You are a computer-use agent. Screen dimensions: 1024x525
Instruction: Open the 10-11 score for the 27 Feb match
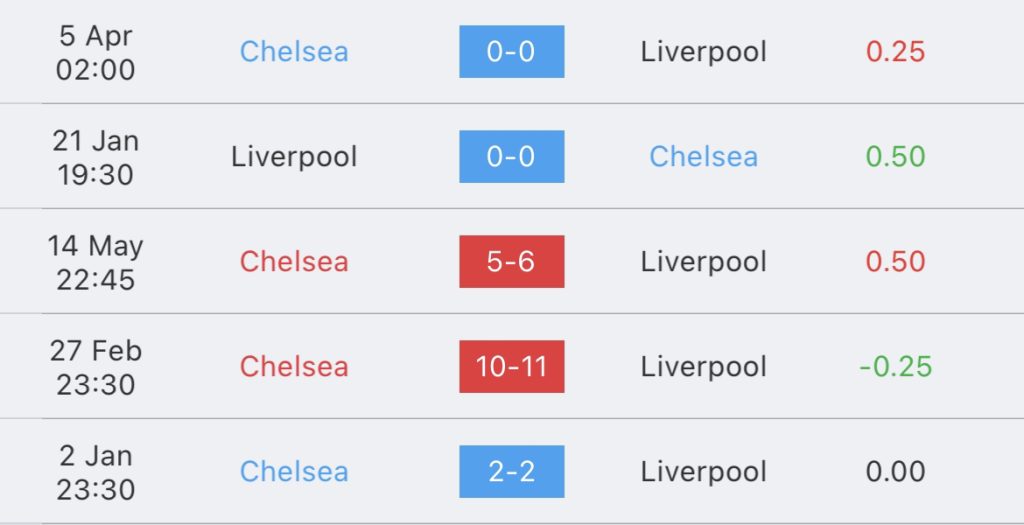pos(511,366)
